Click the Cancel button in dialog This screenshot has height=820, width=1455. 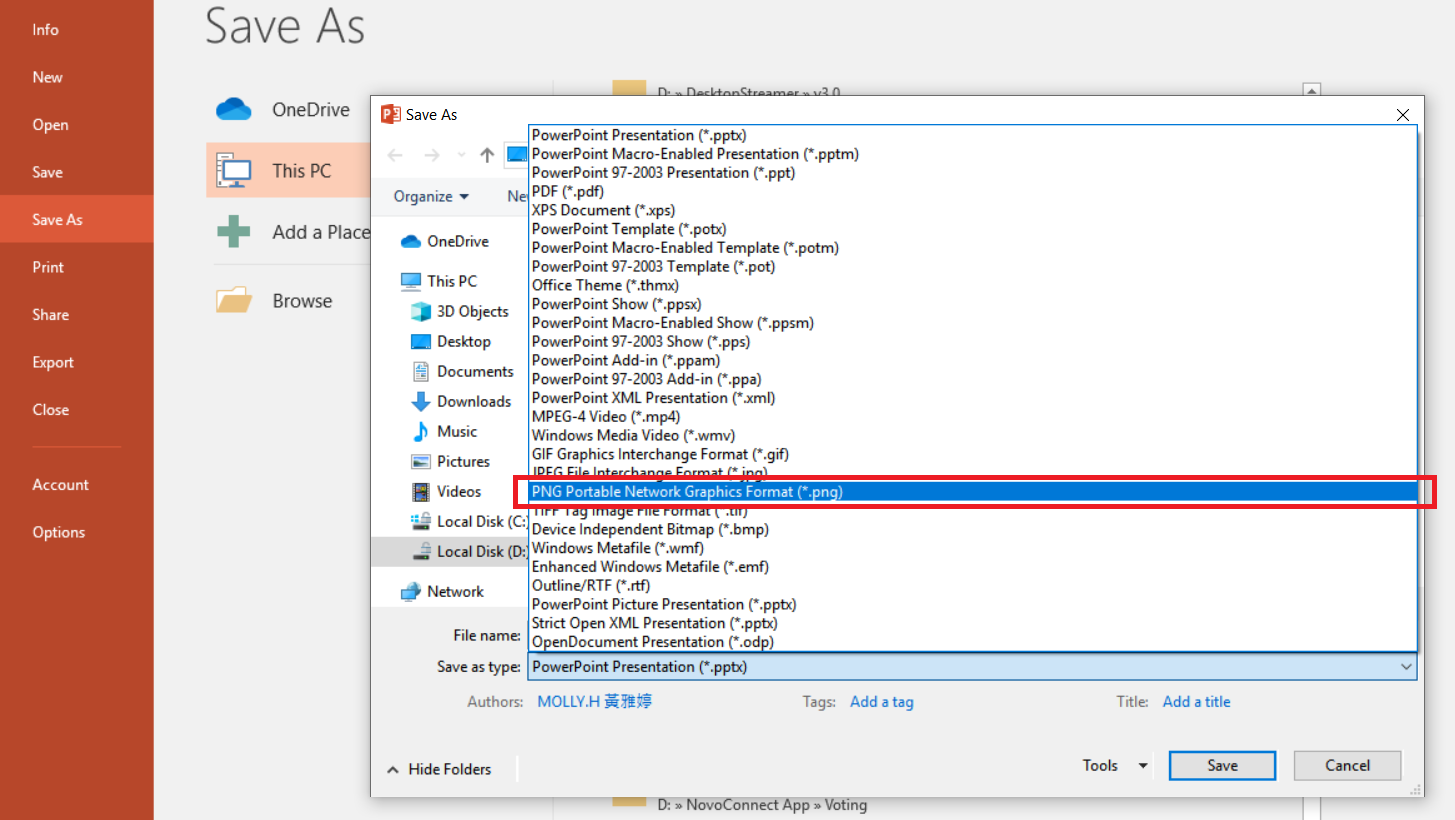click(1347, 766)
